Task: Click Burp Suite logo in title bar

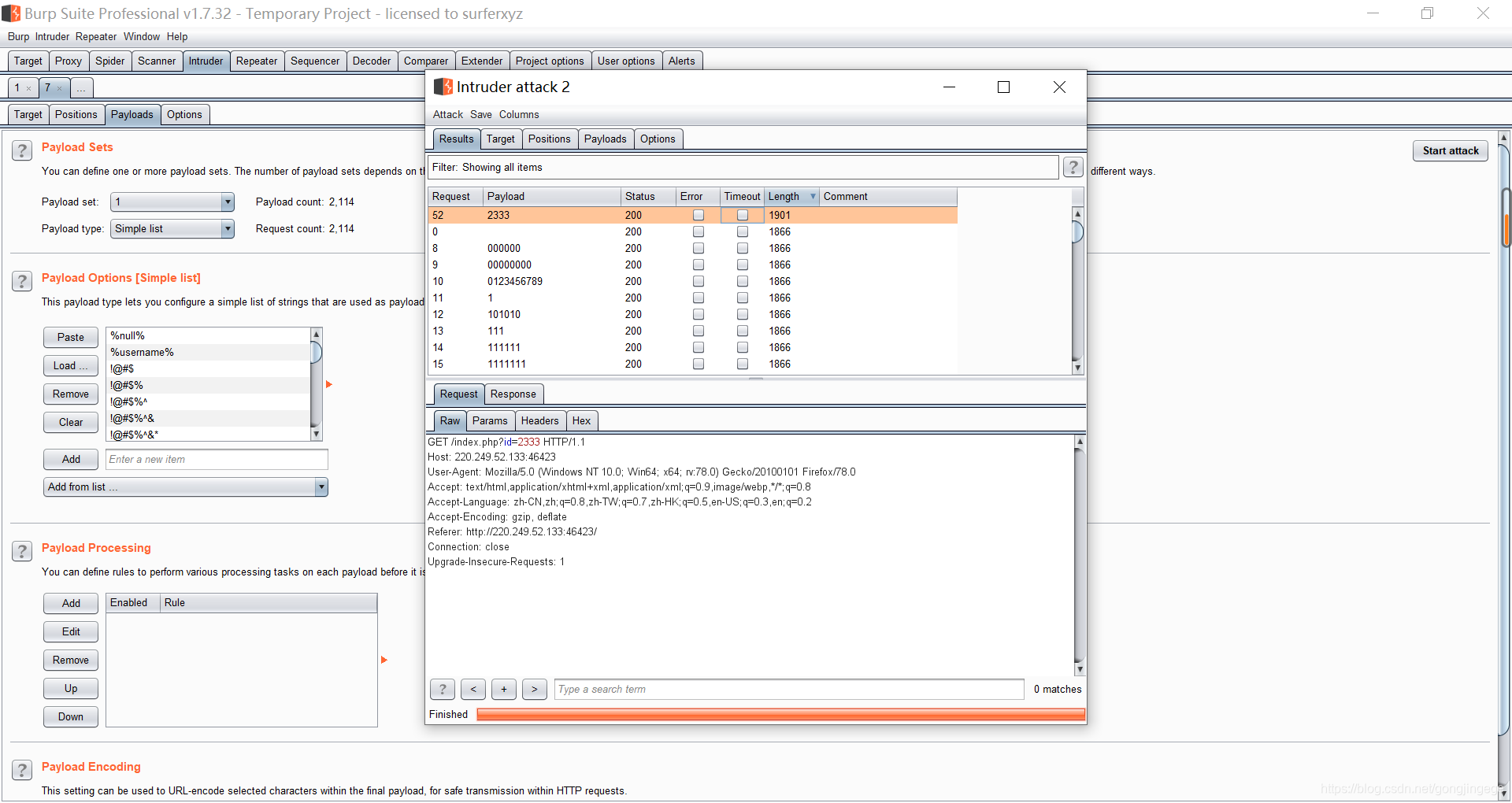Action: (11, 13)
